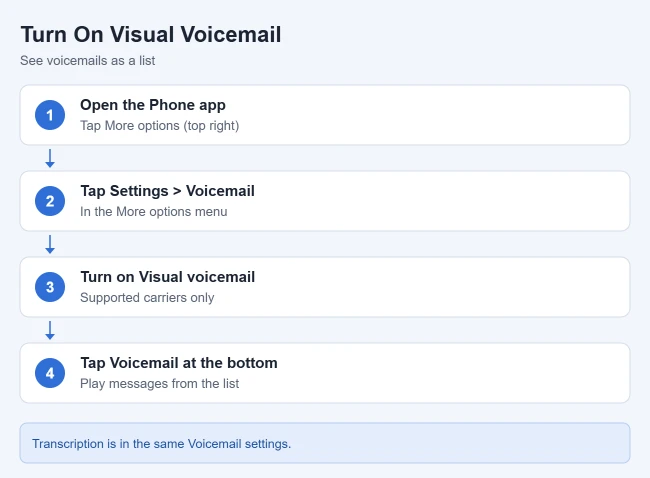Click 'In the More options menu' text

coord(153,211)
